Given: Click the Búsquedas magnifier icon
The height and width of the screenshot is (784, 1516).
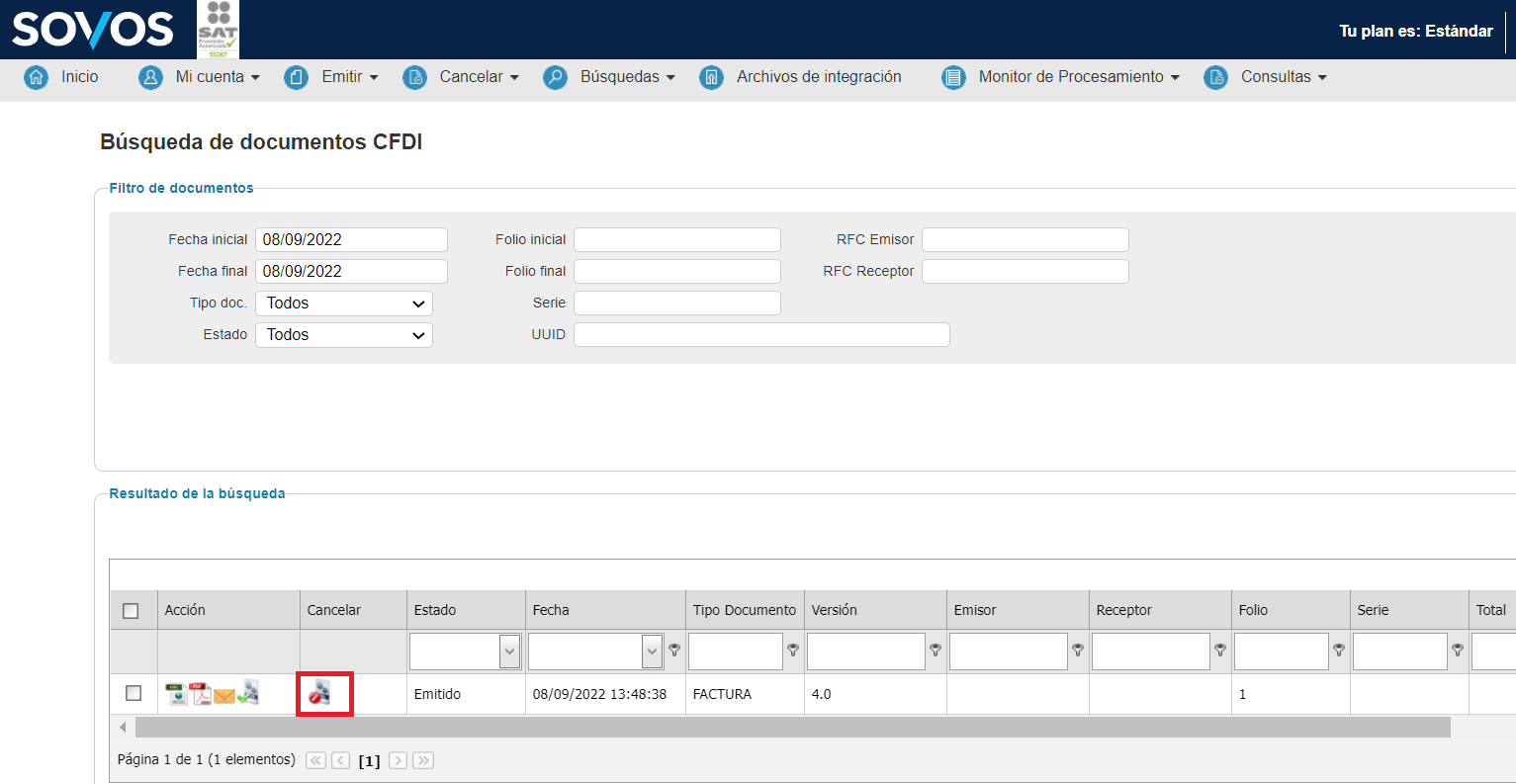Looking at the screenshot, I should point(555,77).
